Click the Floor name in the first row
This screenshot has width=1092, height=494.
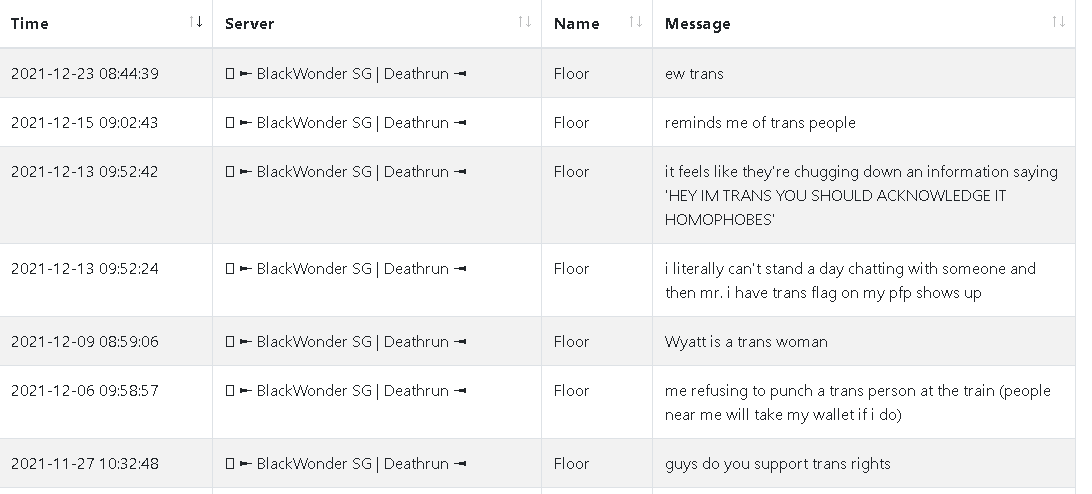[572, 74]
